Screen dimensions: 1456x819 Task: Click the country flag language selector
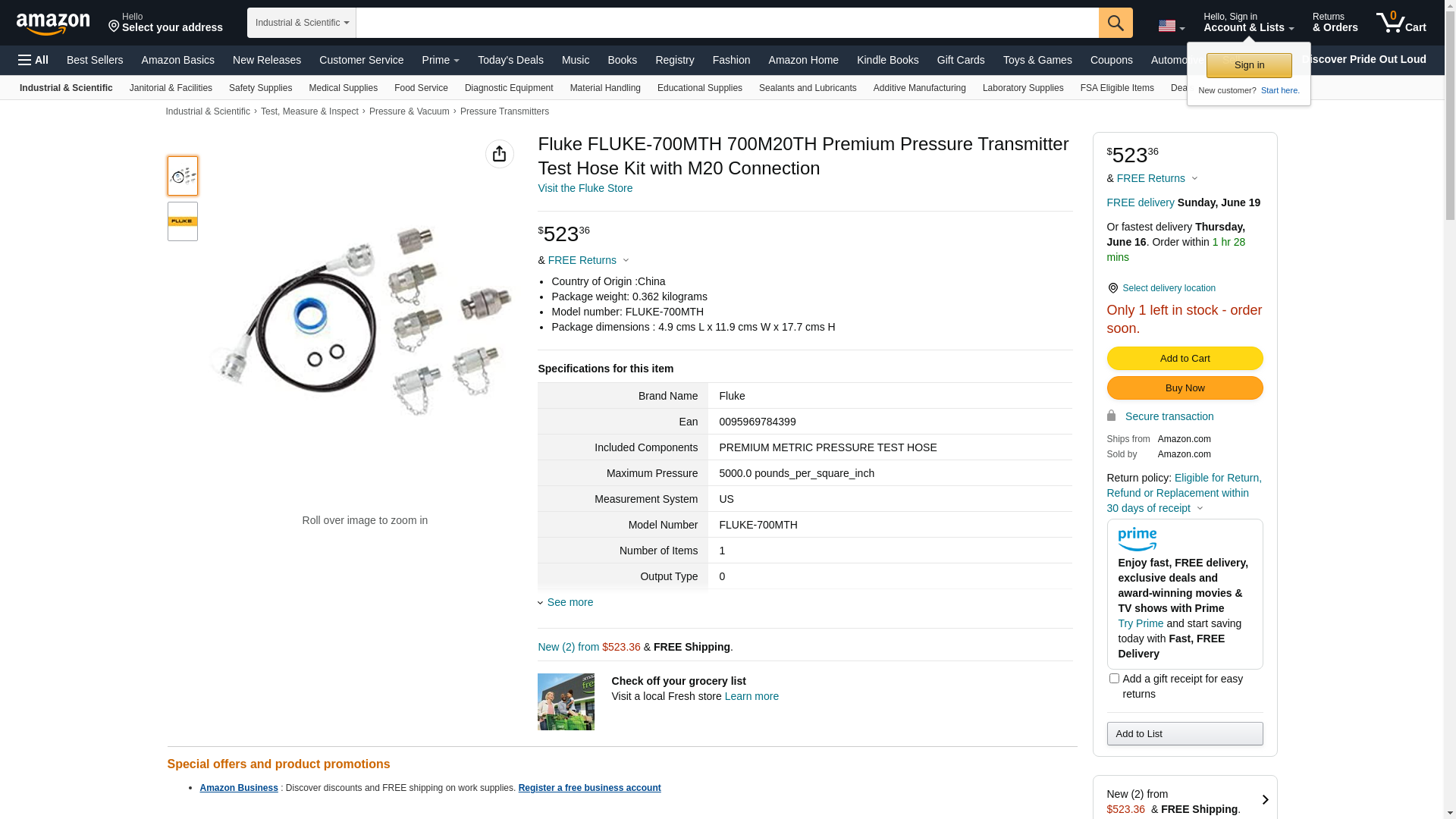[1171, 26]
